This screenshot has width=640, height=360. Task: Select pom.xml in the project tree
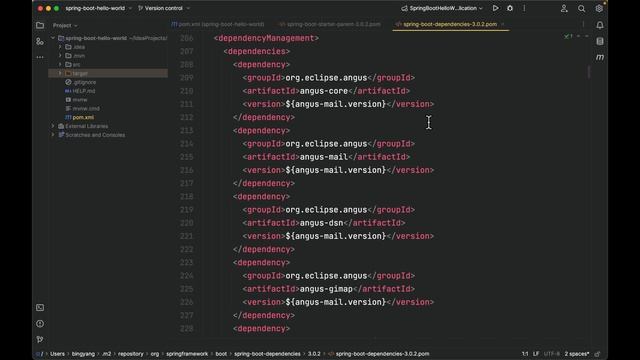[83, 117]
